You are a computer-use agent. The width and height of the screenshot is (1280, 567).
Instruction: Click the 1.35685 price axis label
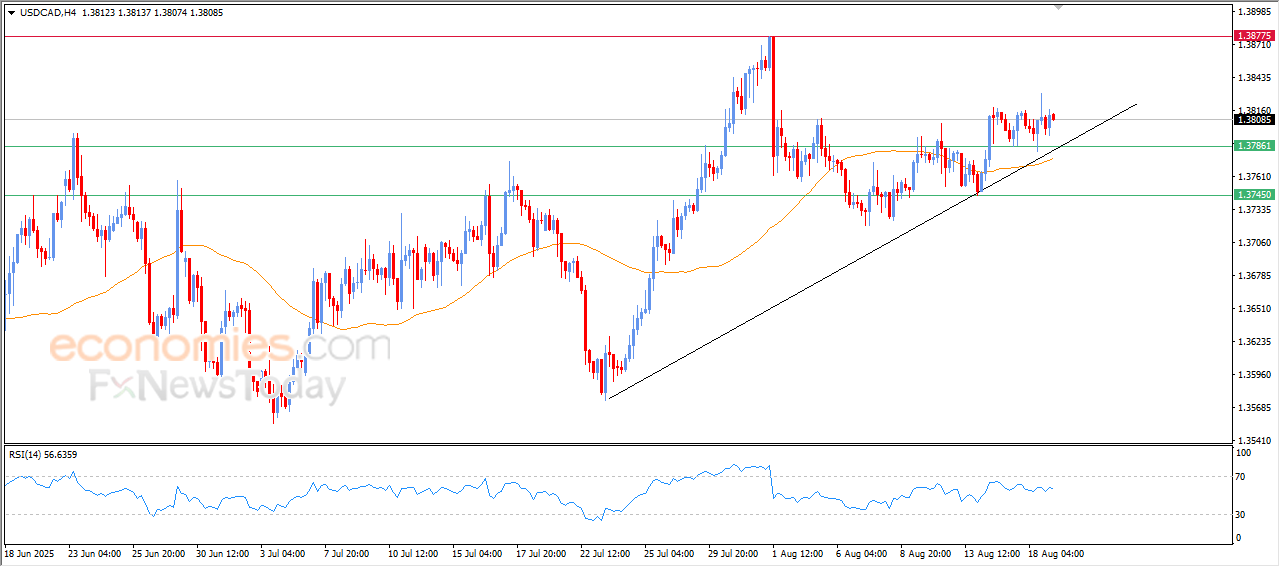[x=1257, y=408]
